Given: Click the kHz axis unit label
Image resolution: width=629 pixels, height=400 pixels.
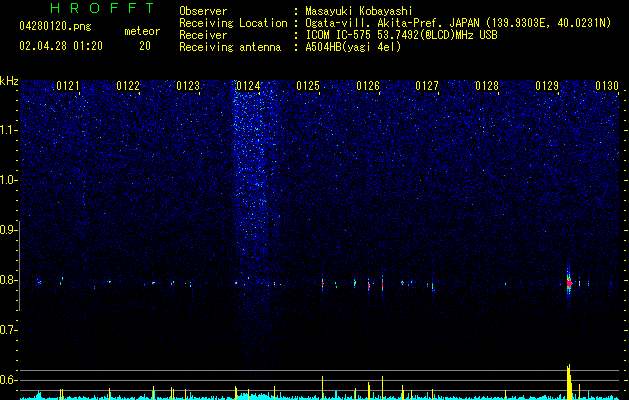Looking at the screenshot, I should (x=9, y=81).
